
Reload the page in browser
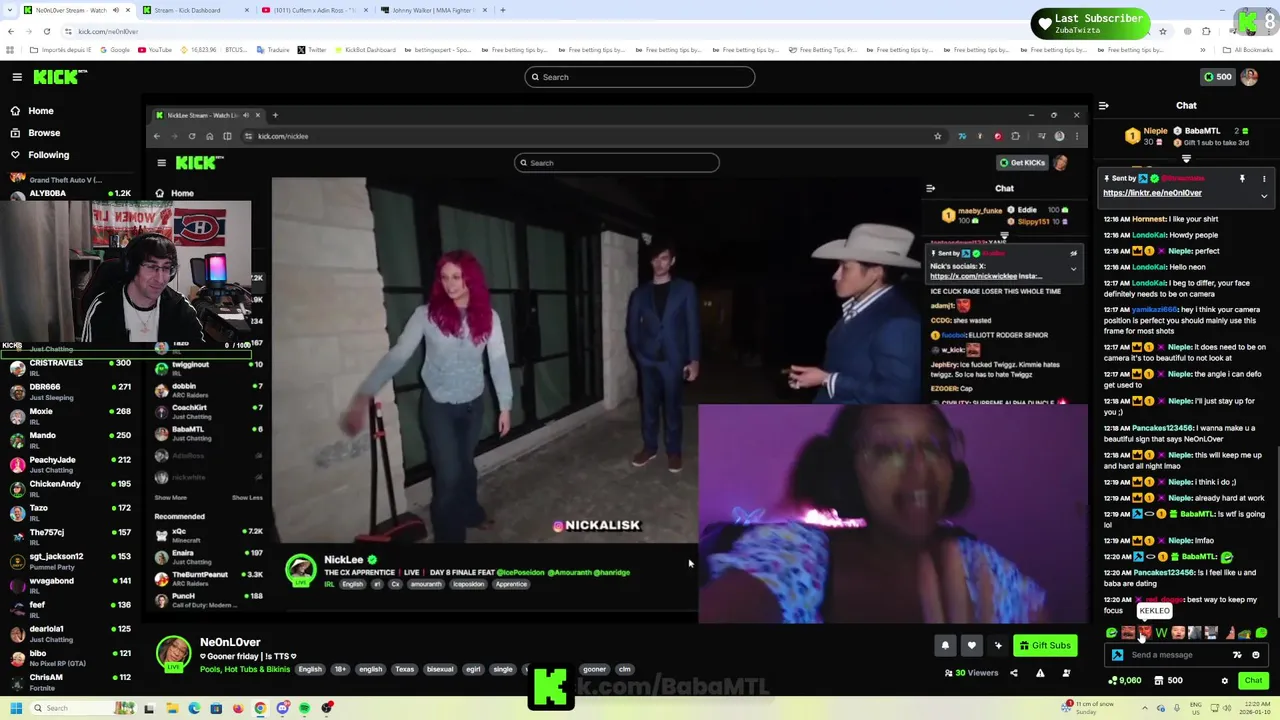[x=46, y=32]
